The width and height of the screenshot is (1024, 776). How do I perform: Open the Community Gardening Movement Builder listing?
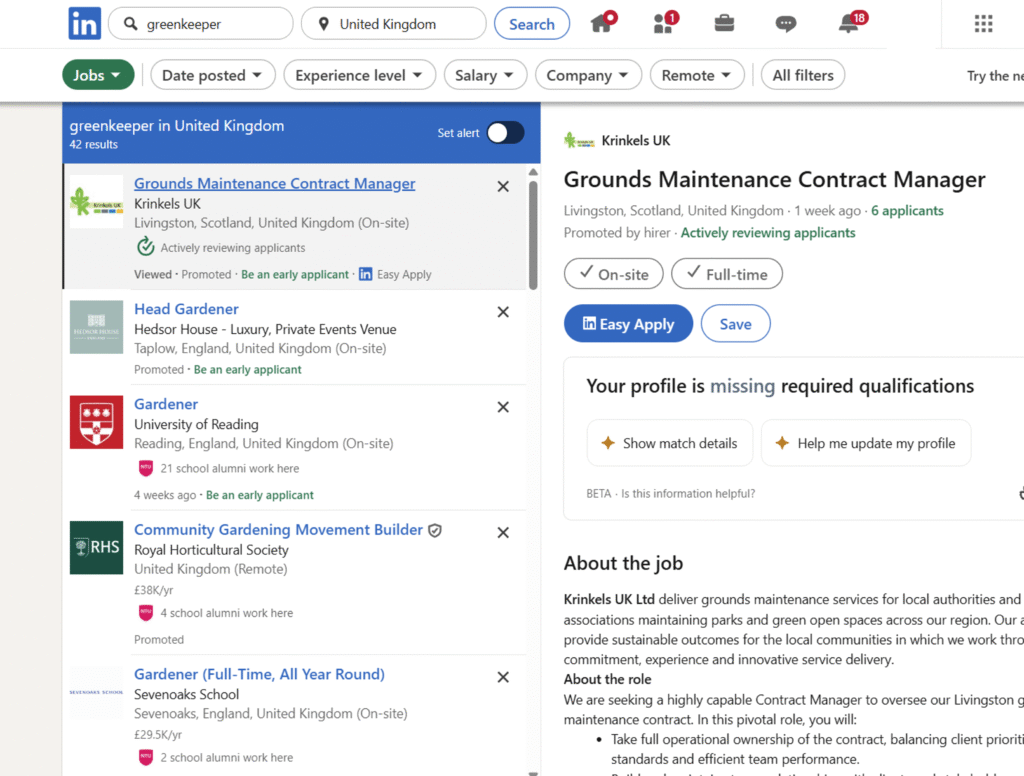[278, 530]
